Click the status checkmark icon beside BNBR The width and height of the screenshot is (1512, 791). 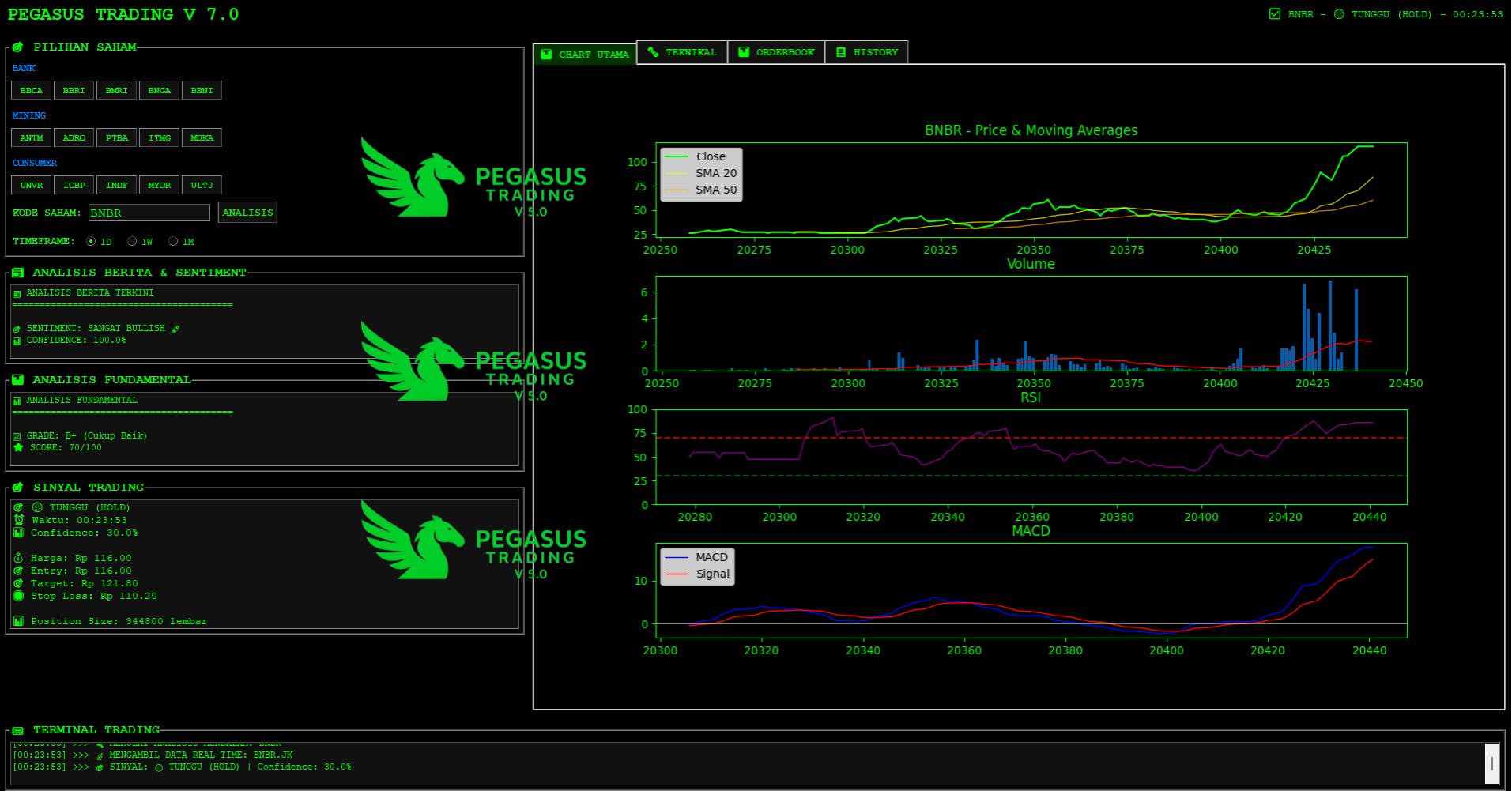click(1274, 14)
